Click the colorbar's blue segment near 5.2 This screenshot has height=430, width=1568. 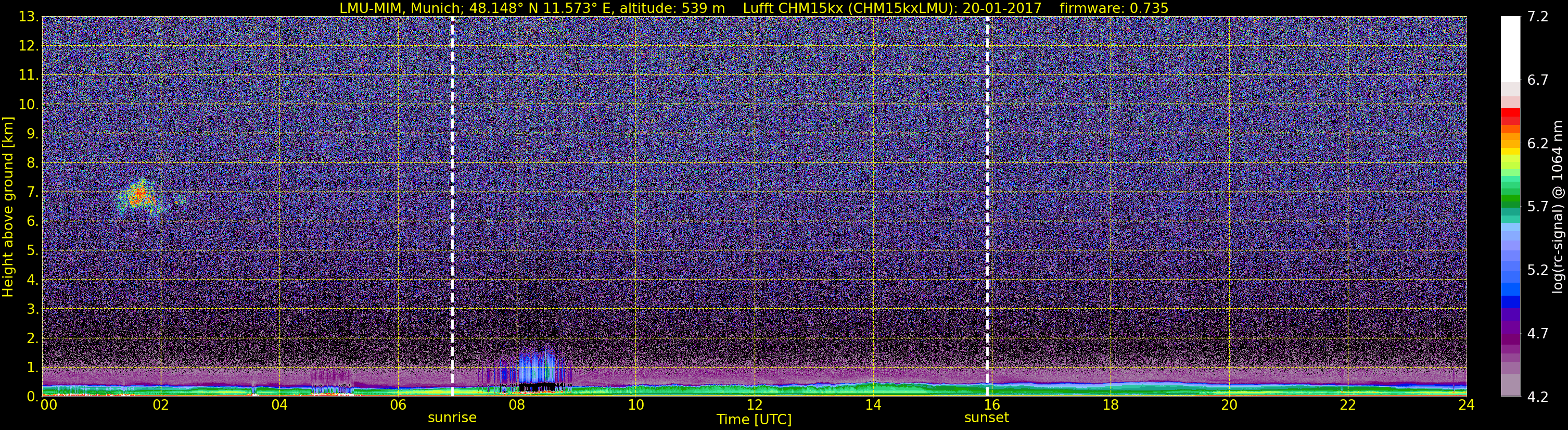[1510, 275]
